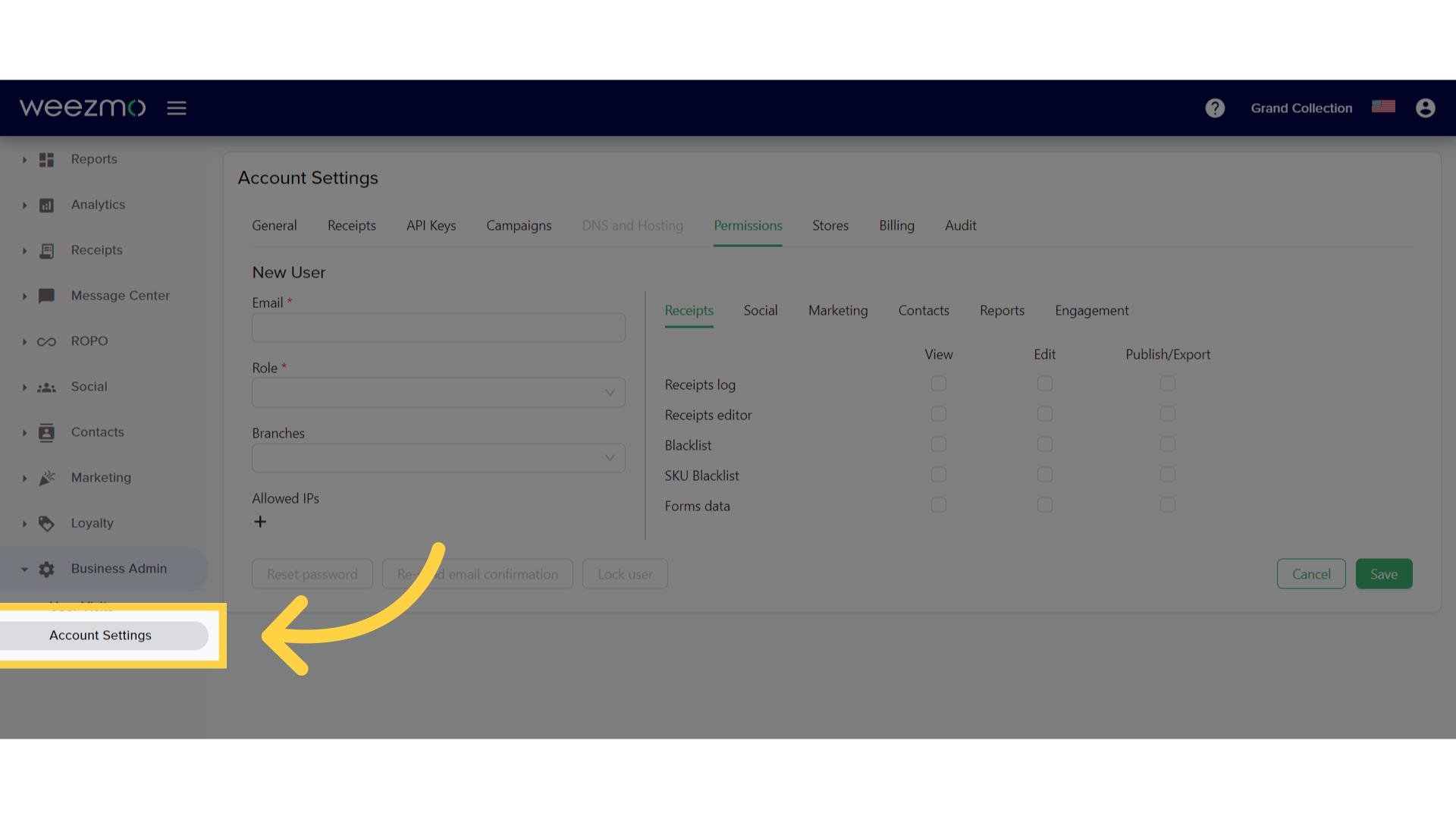Click the US flag language icon
1456x819 pixels.
click(x=1383, y=107)
